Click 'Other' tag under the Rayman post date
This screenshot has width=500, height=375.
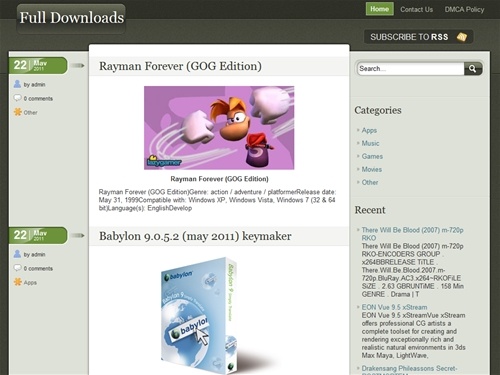(30, 113)
